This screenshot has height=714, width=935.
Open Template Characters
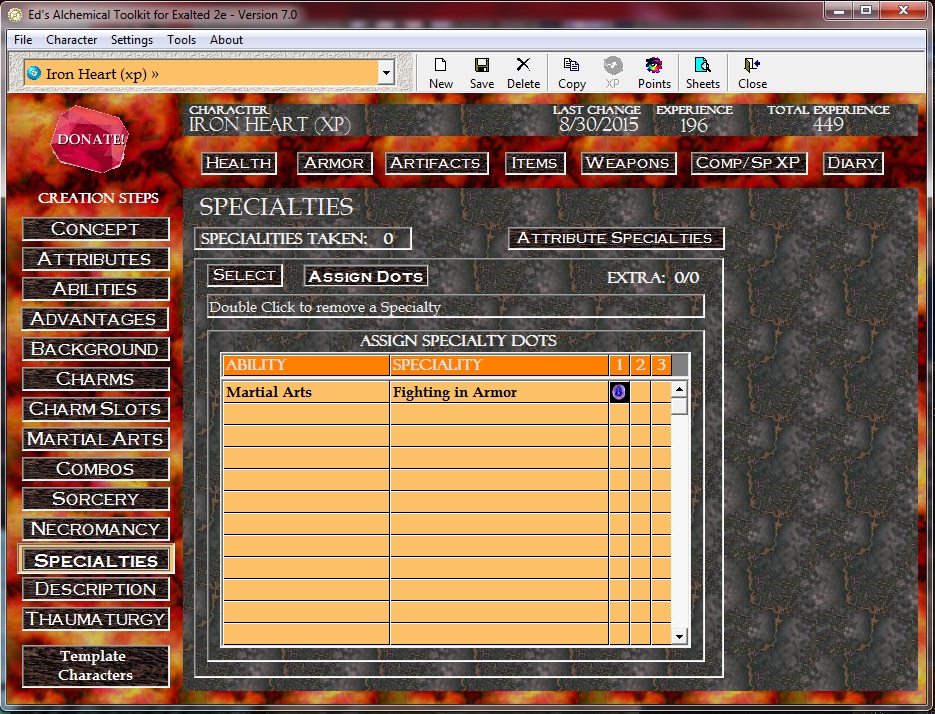pos(95,666)
